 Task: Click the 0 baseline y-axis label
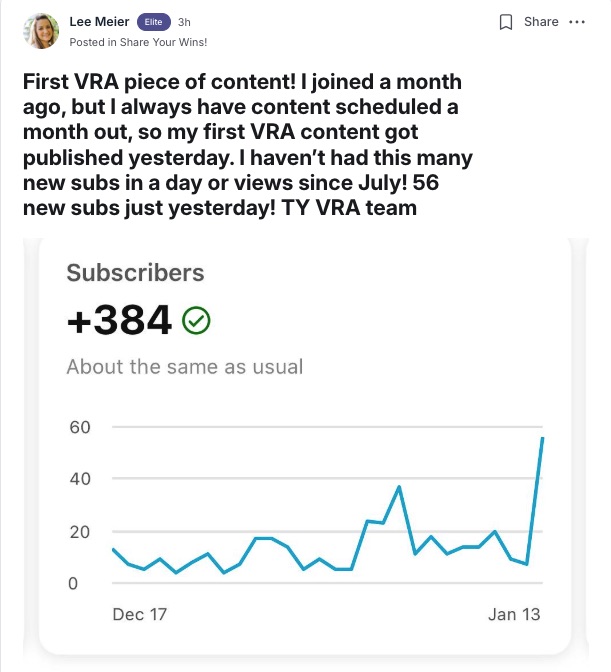tap(72, 583)
